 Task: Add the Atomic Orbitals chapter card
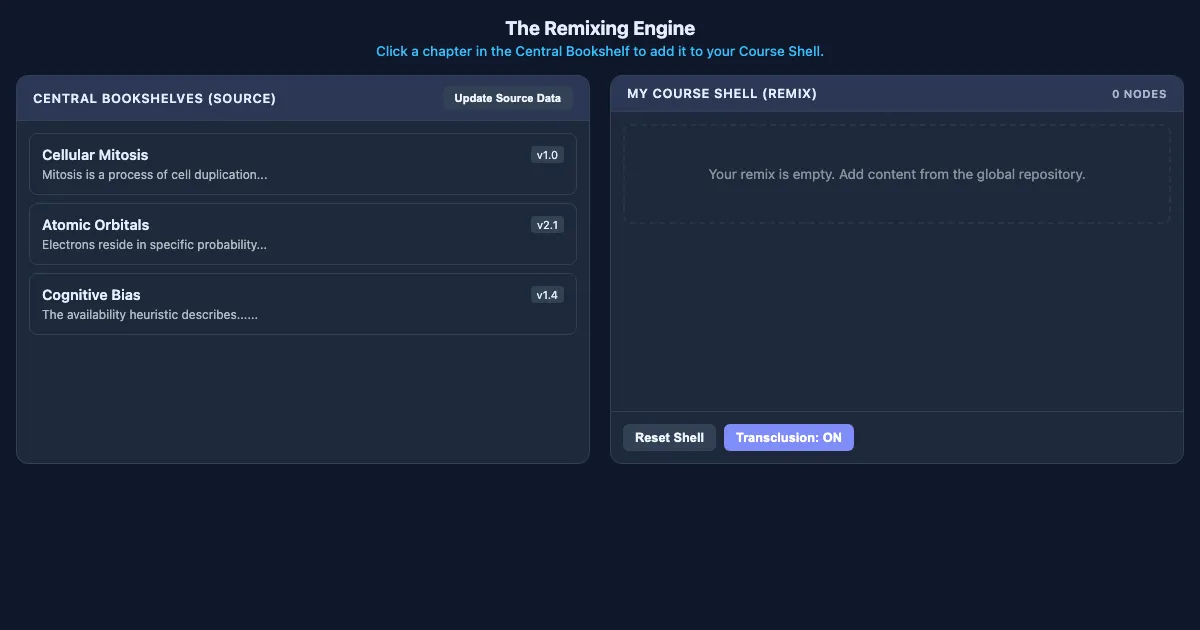click(303, 234)
